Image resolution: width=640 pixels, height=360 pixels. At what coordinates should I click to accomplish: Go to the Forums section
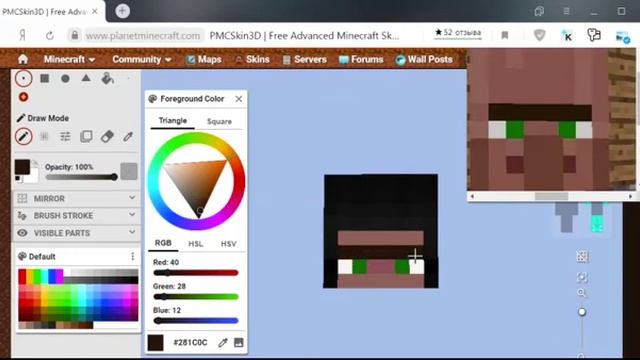pos(361,60)
